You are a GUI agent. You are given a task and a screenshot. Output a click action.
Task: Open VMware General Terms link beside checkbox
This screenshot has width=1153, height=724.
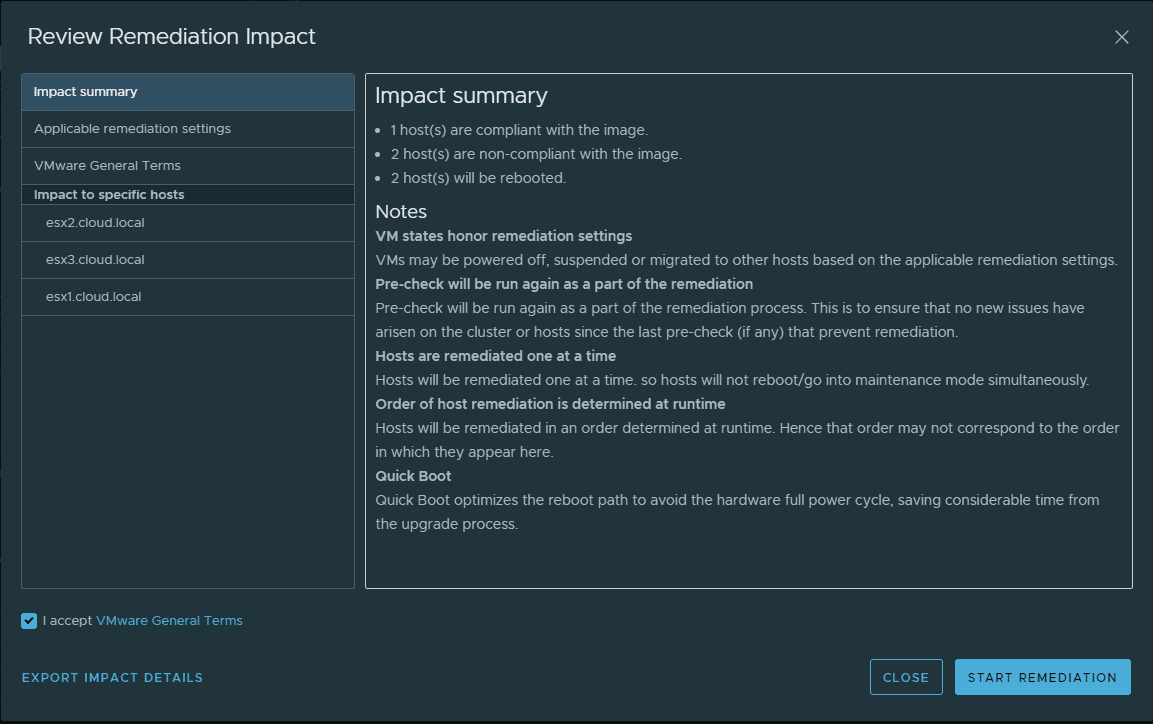click(169, 621)
